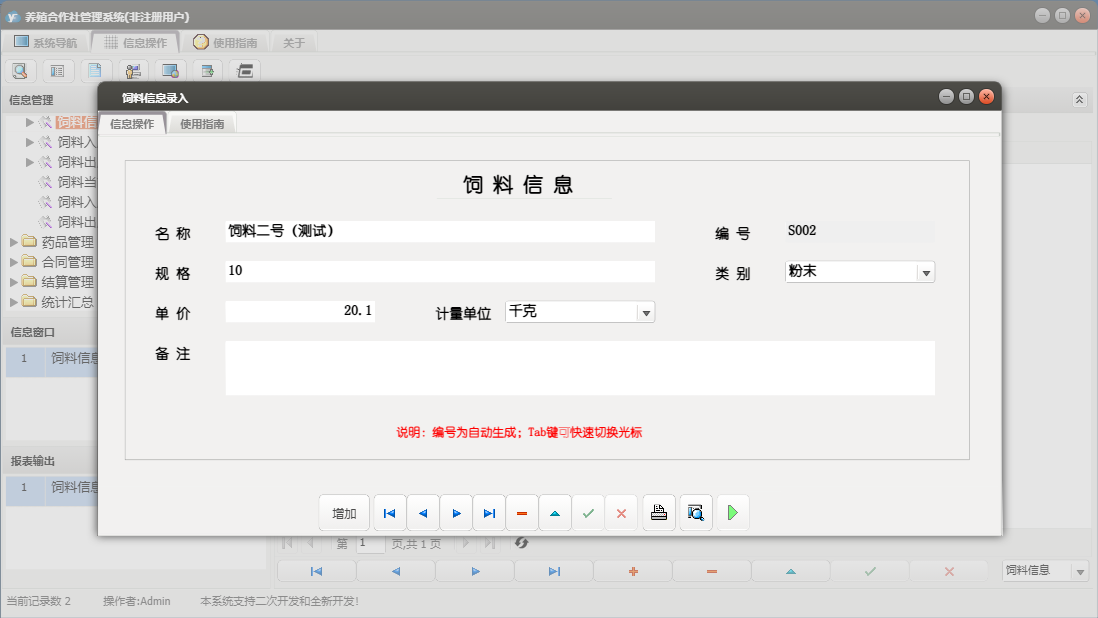Open the screen/chart icon in the toolbar
Image resolution: width=1098 pixels, height=618 pixels.
coord(170,70)
